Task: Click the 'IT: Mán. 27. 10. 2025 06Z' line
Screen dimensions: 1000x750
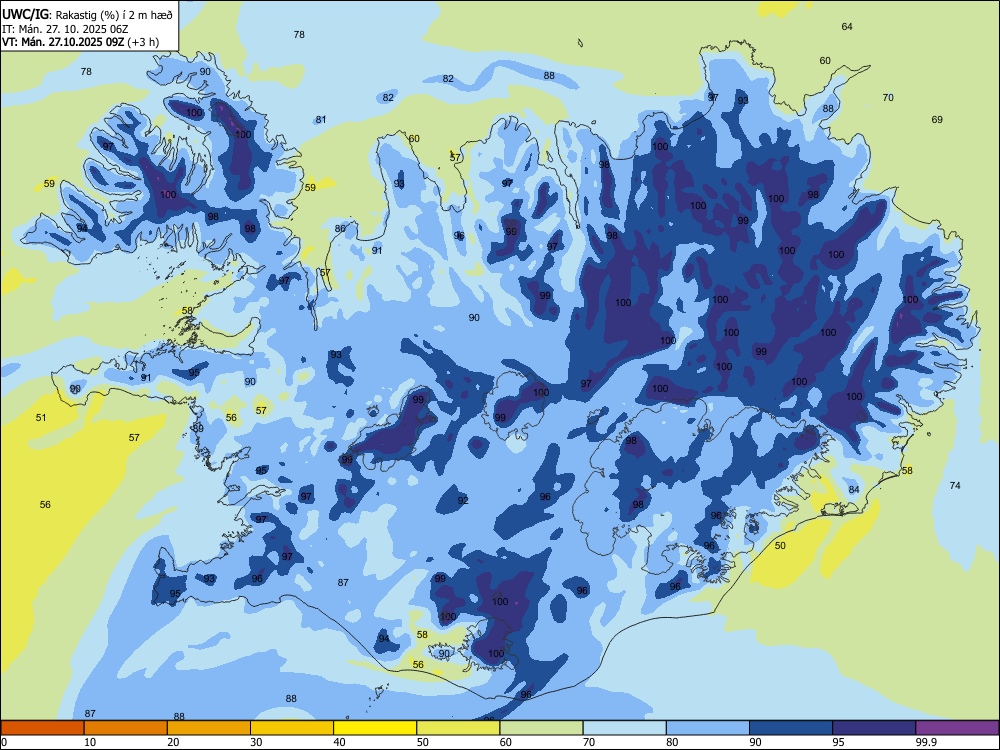Action: tap(65, 29)
